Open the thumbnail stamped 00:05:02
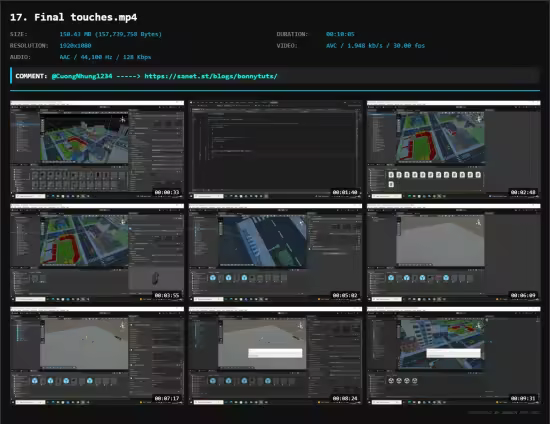The image size is (550, 424). [275, 253]
